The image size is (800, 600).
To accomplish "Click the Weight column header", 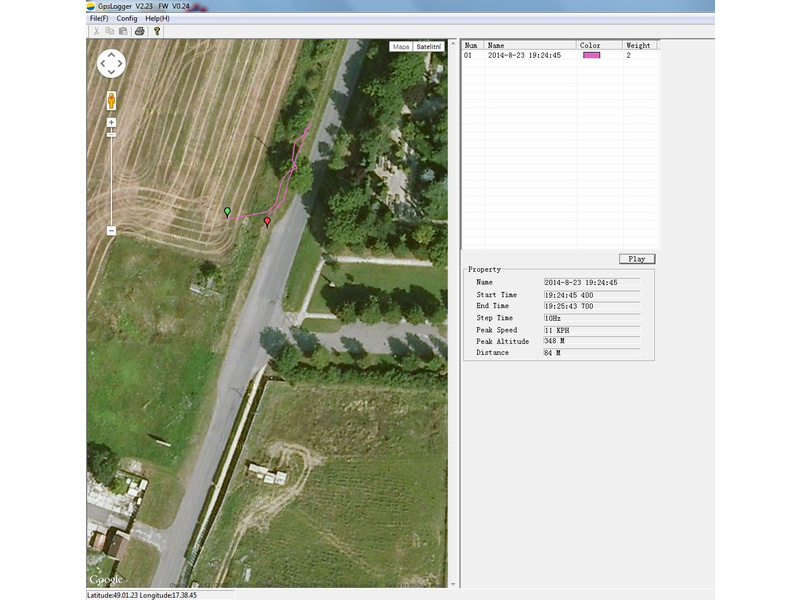I will [x=638, y=45].
